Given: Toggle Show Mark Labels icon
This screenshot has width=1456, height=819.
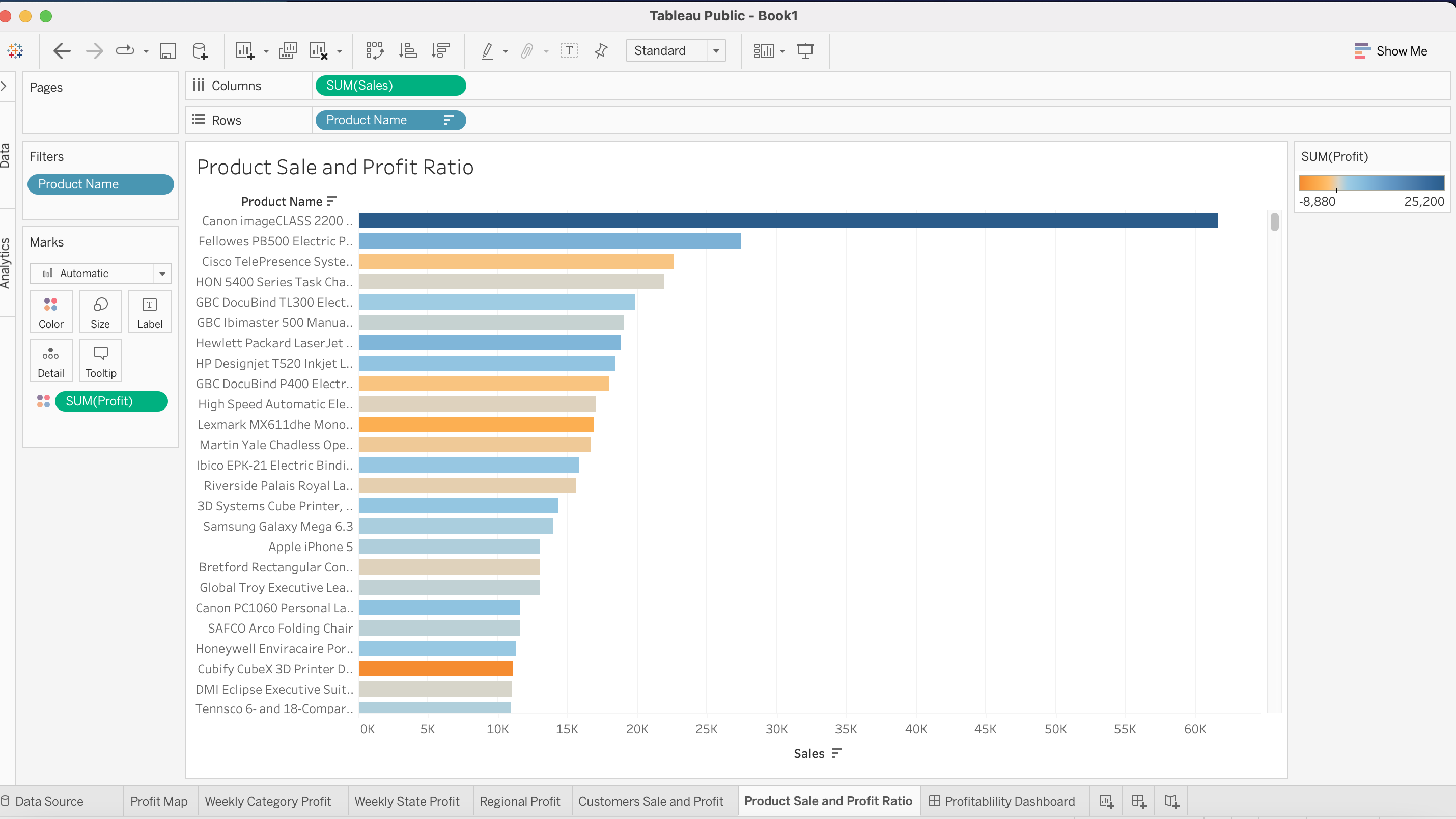Looking at the screenshot, I should pyautogui.click(x=569, y=51).
